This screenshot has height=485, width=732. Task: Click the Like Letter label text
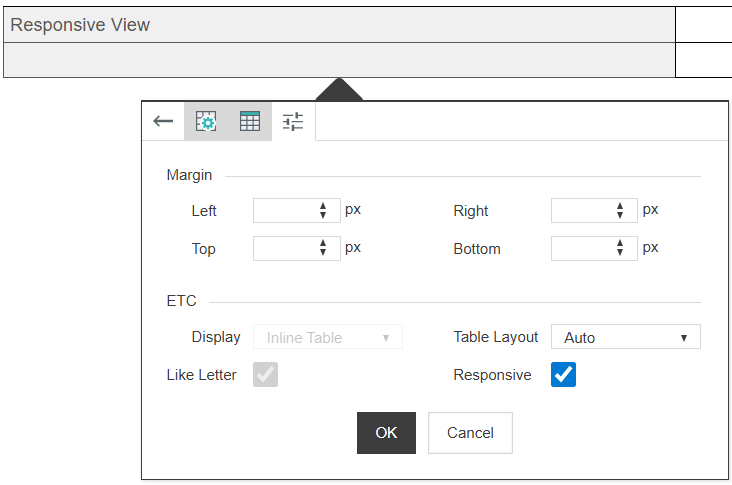pos(201,375)
